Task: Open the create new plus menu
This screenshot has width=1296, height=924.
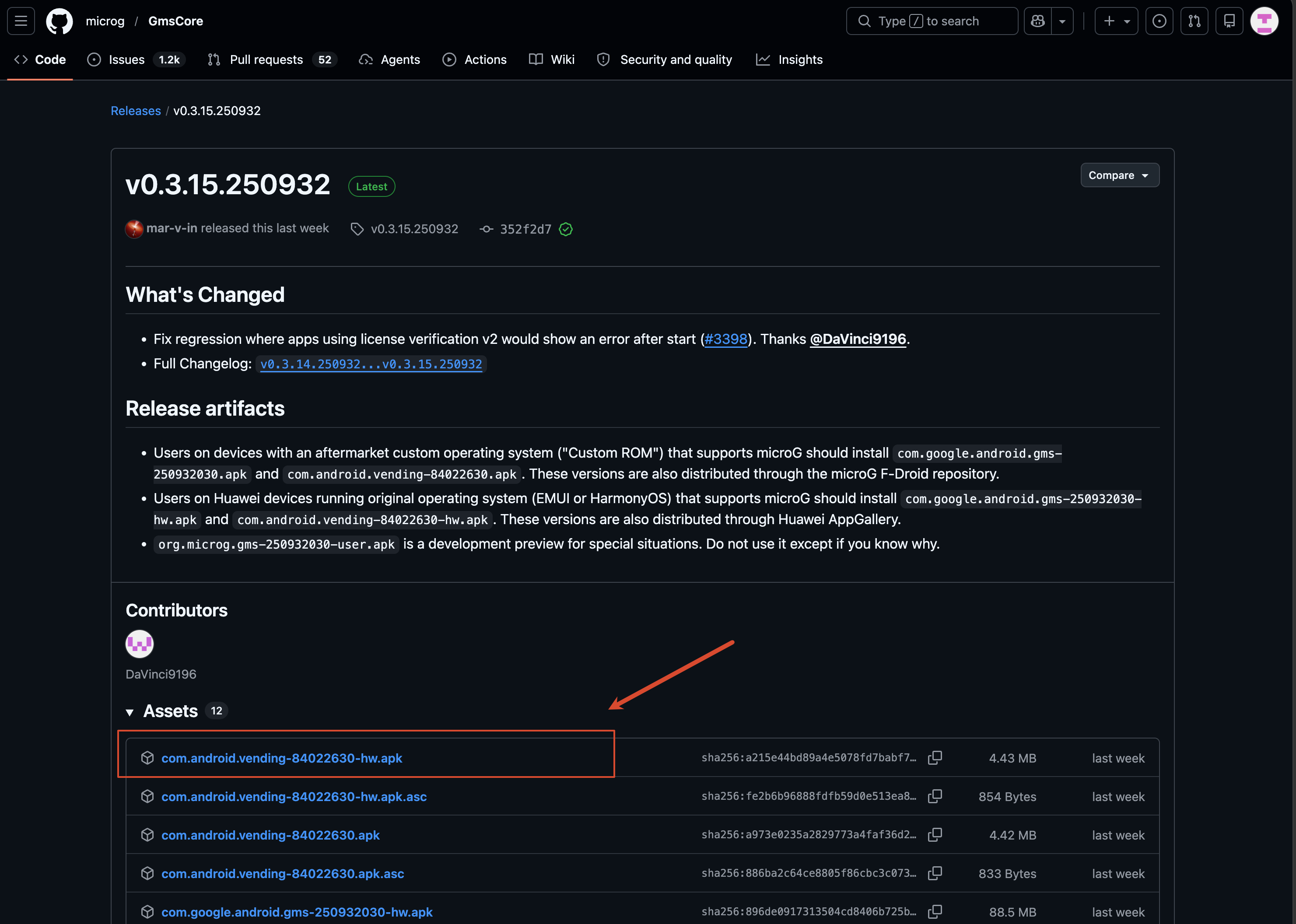Action: (1116, 21)
